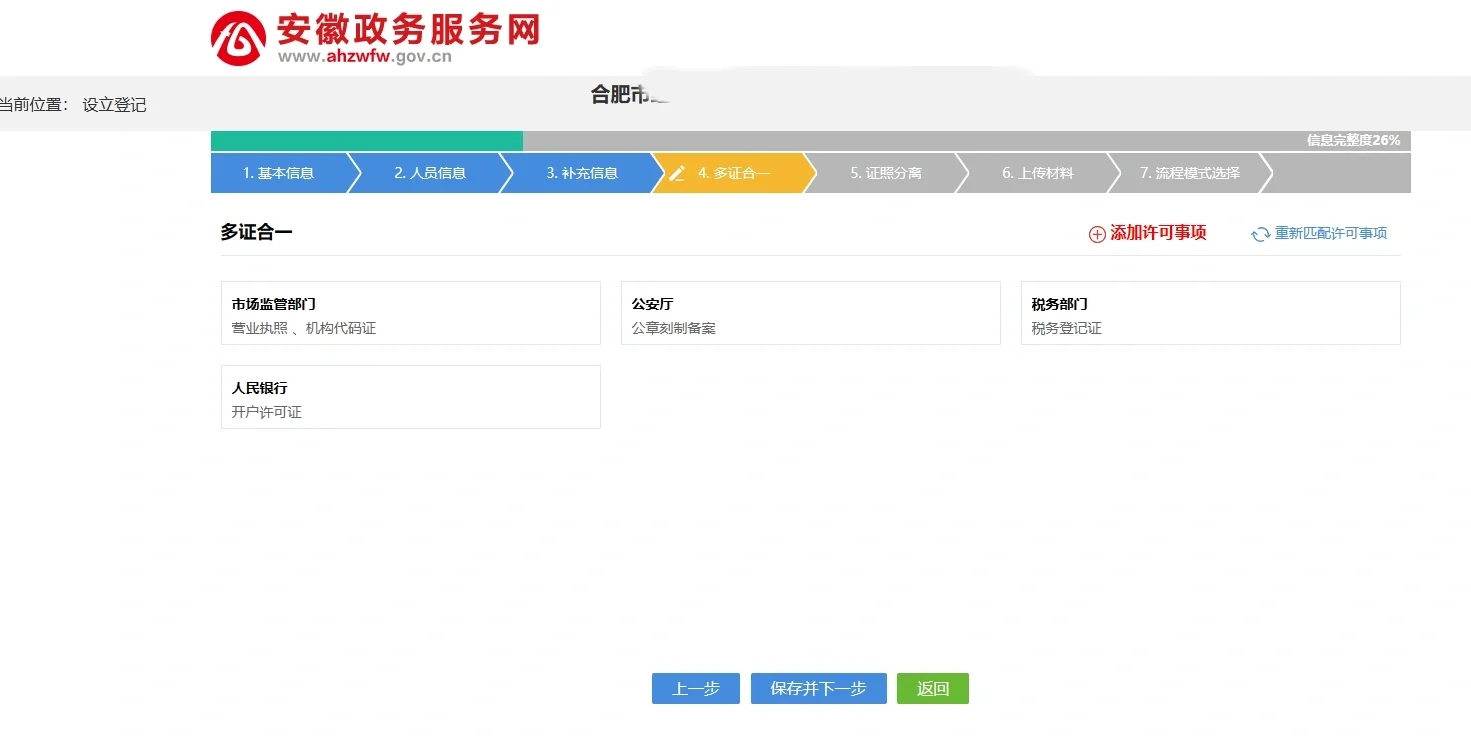Select the 市场监管部门 card
This screenshot has height=741, width=1471.
click(410, 313)
